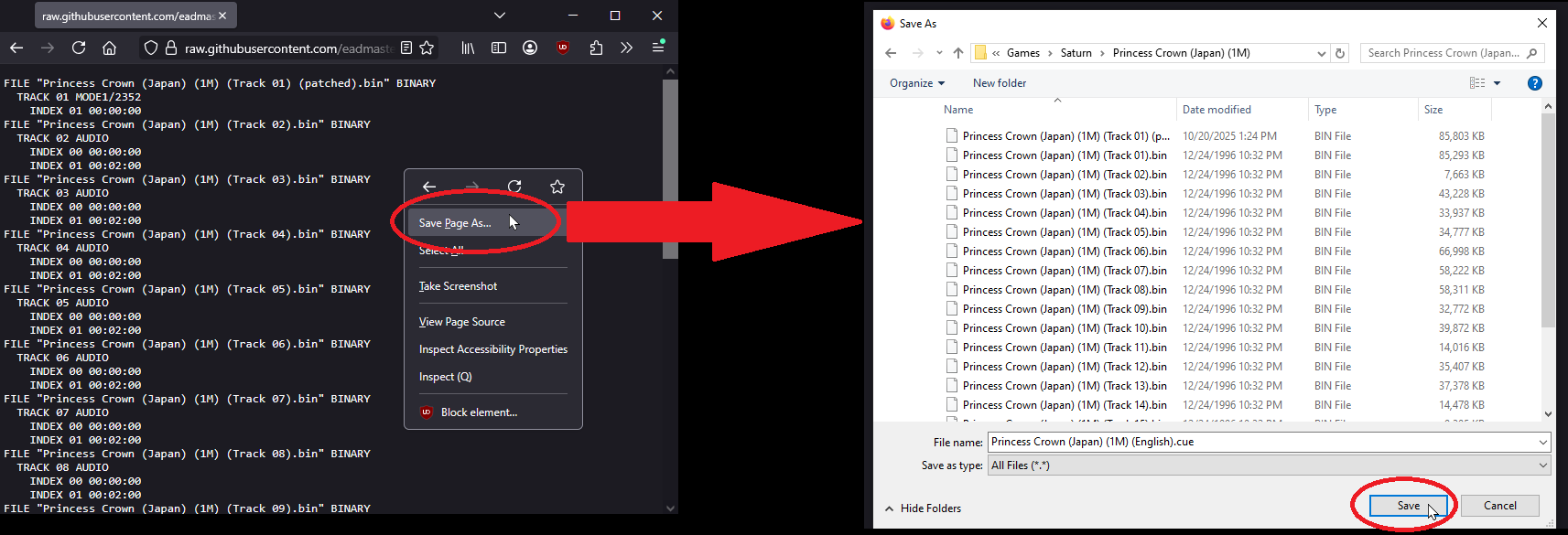
Task: Open the view options dropdown arrow
Action: point(1498,83)
